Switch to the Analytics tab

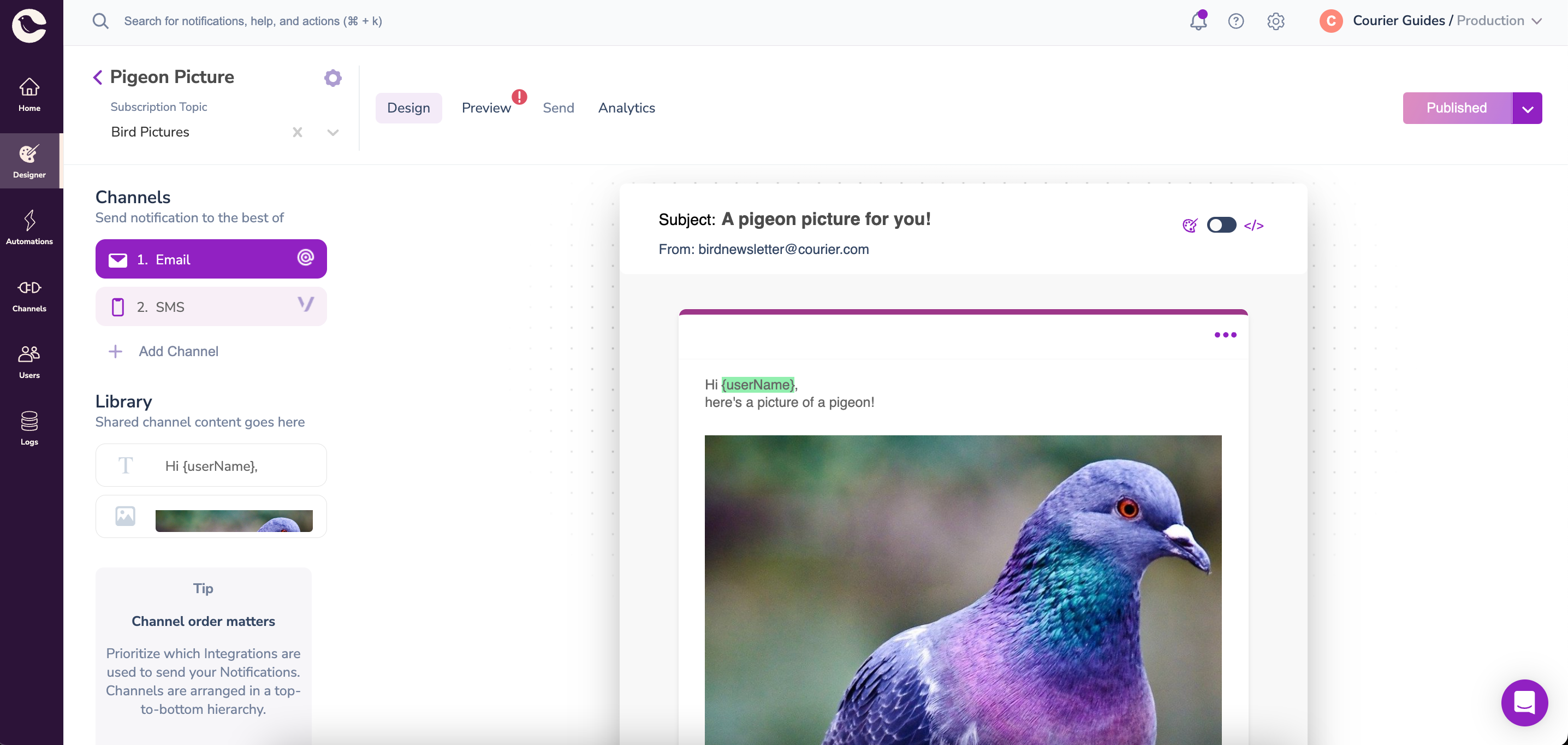click(x=627, y=107)
